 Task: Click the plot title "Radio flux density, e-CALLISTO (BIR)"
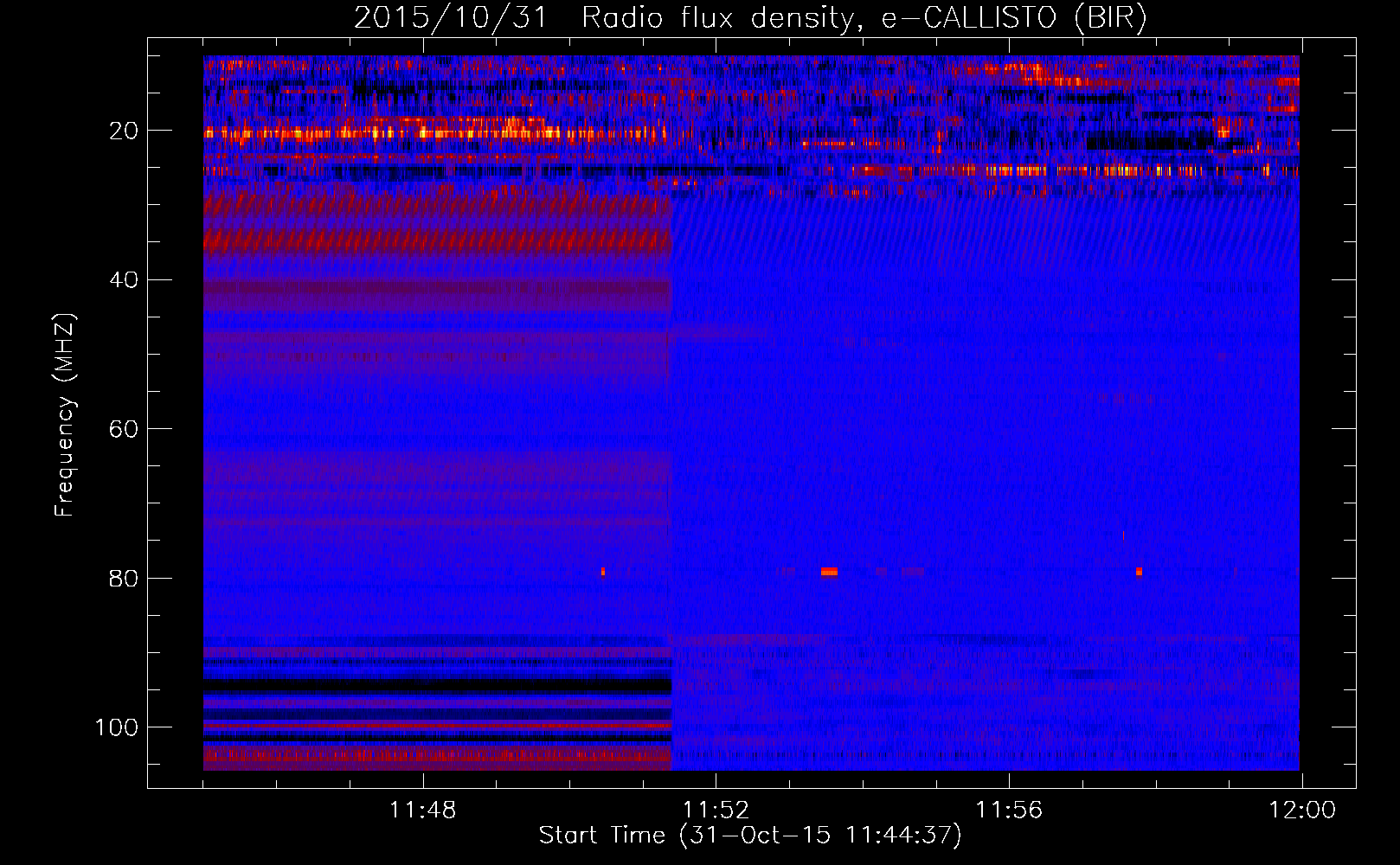(864, 18)
